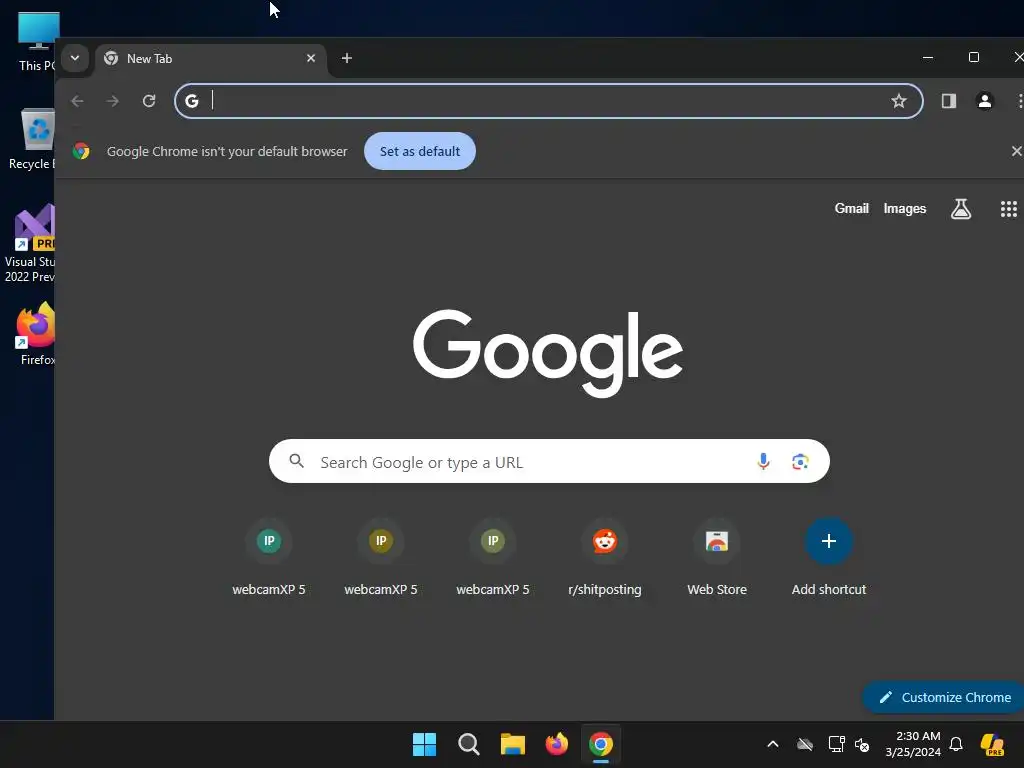Image resolution: width=1024 pixels, height=768 pixels.
Task: Click into the address bar
Action: click(x=549, y=101)
